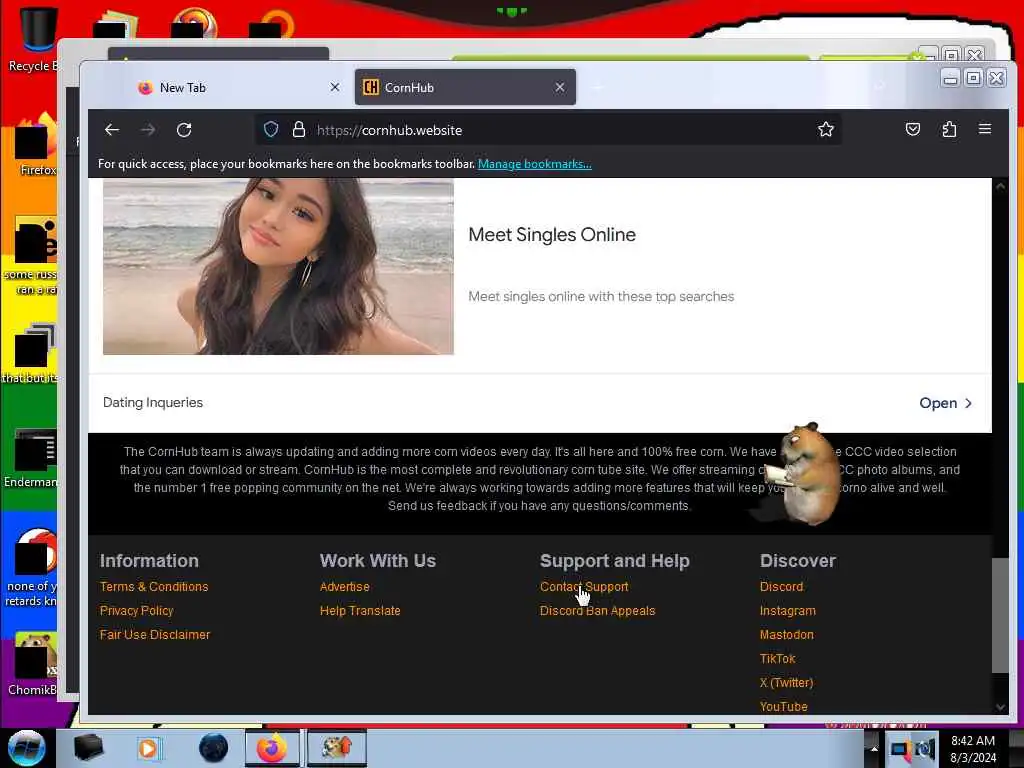Click the padlock site security icon
Image resolution: width=1024 pixels, height=768 pixels.
pyautogui.click(x=298, y=129)
